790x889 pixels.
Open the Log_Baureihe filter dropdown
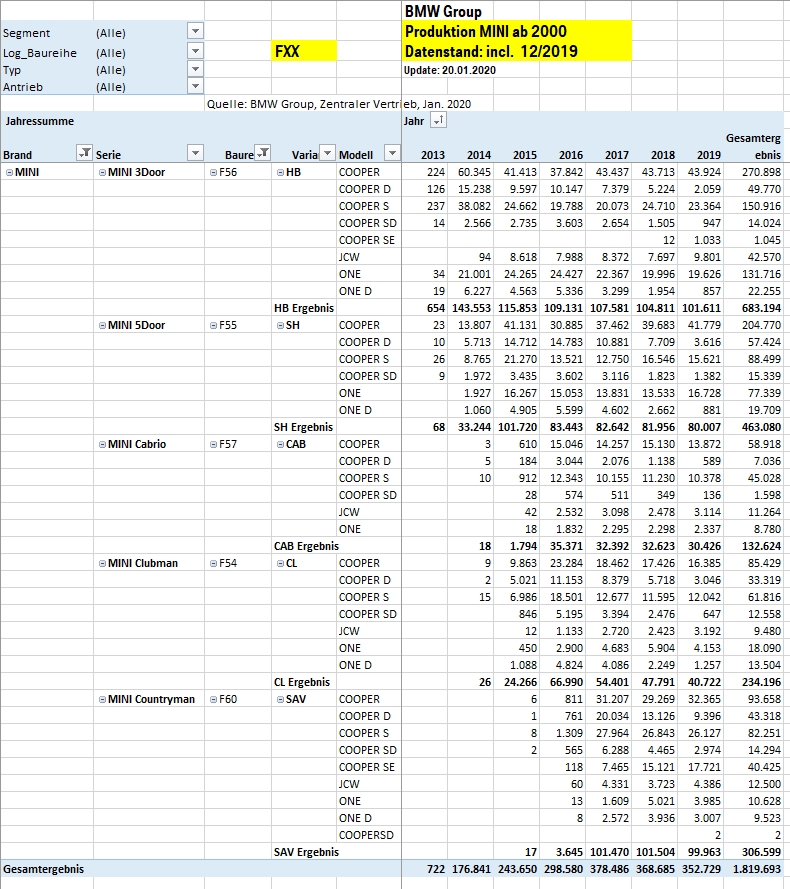[x=195, y=51]
